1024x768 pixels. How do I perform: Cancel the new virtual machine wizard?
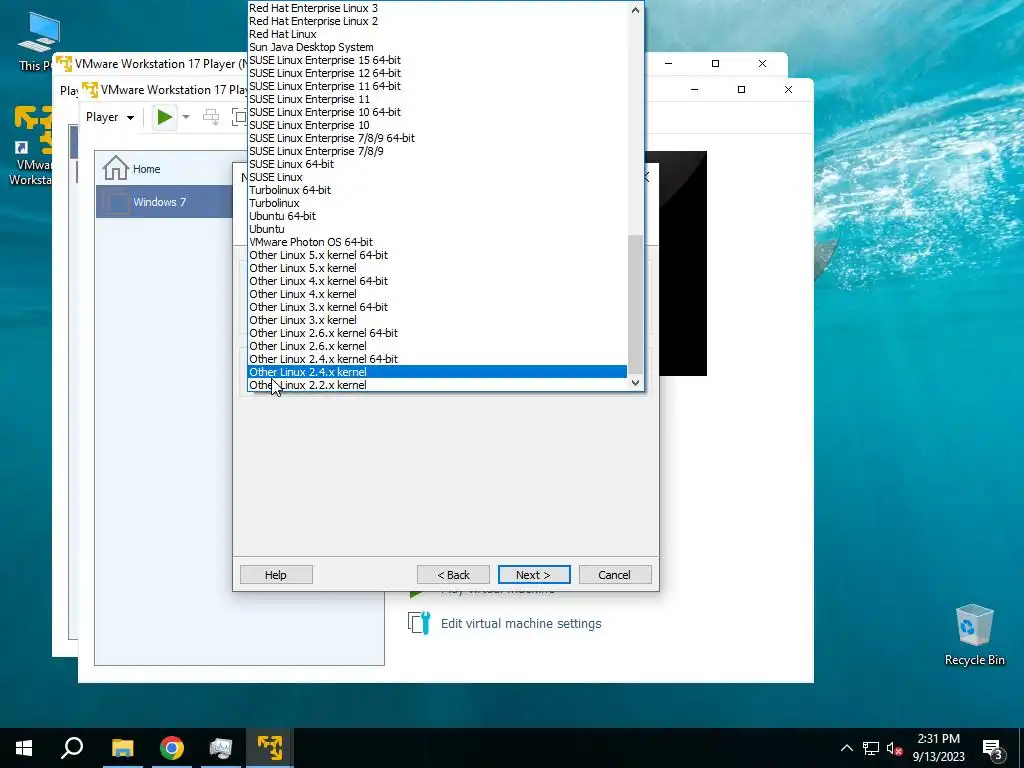[x=615, y=575]
